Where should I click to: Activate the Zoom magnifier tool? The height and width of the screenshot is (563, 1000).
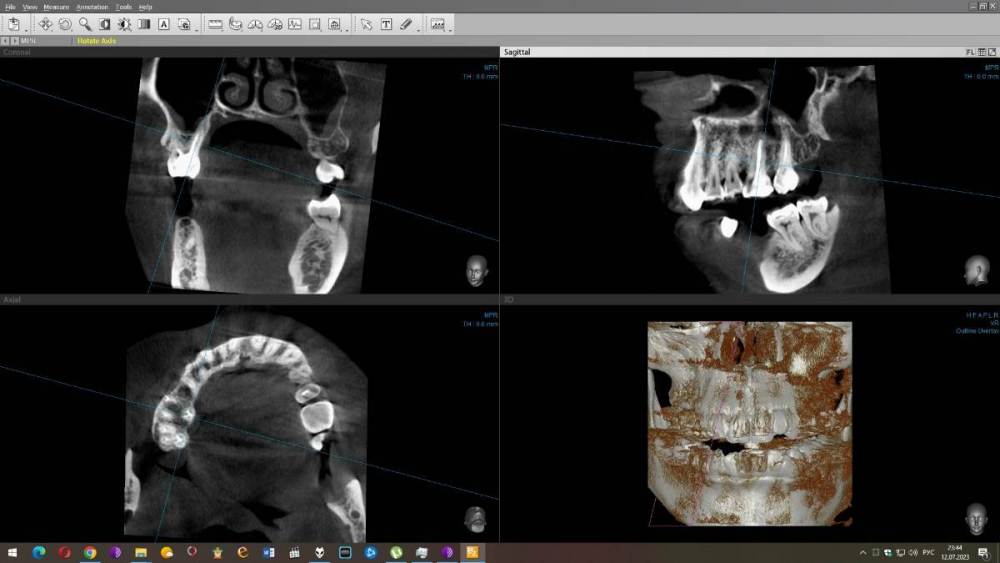[85, 24]
